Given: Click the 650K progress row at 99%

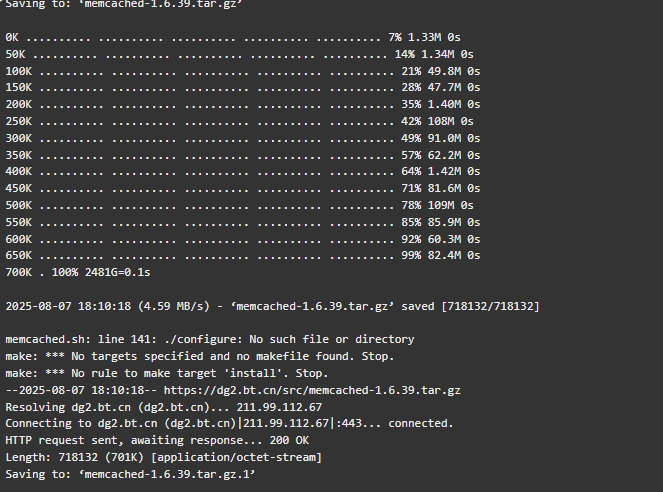Looking at the screenshot, I should coord(243,255).
